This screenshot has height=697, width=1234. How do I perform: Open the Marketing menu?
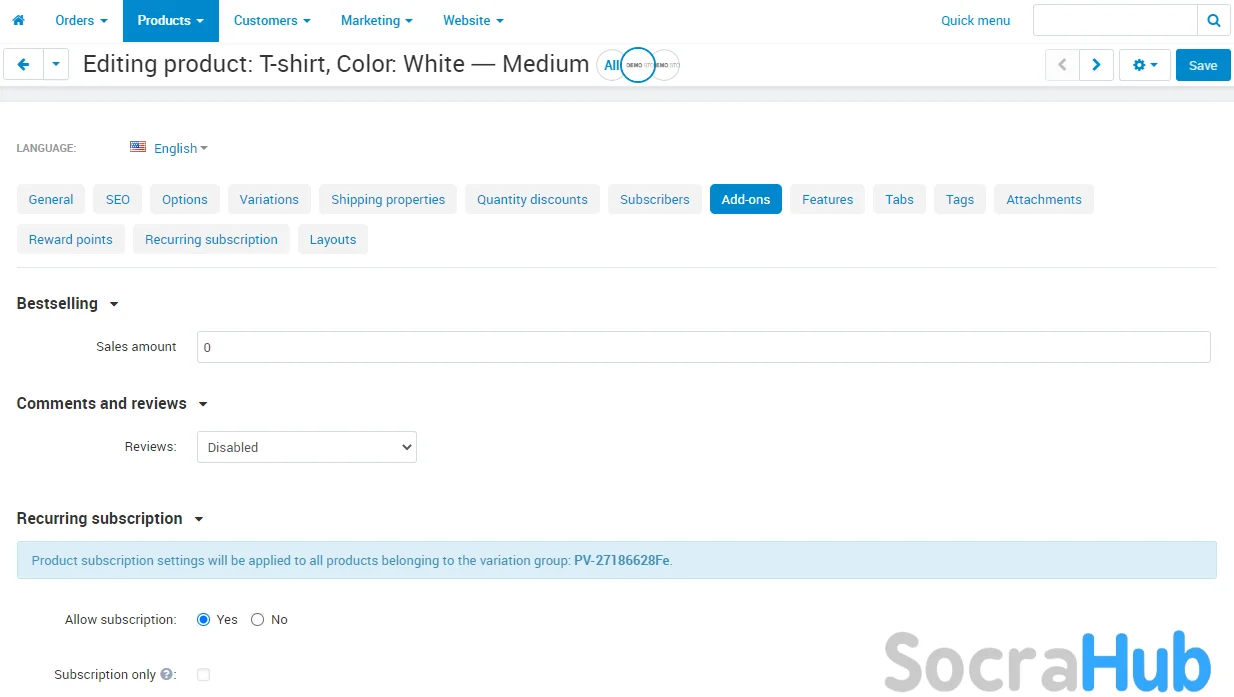(376, 20)
